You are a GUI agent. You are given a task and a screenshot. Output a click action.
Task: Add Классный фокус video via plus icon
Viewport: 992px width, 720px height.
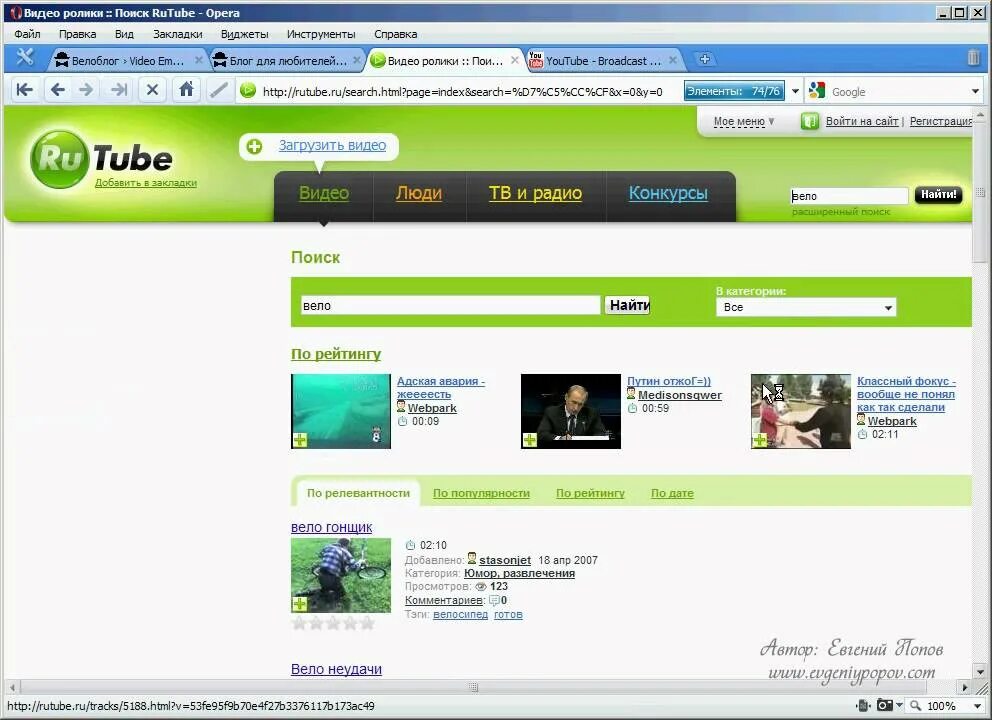click(759, 440)
